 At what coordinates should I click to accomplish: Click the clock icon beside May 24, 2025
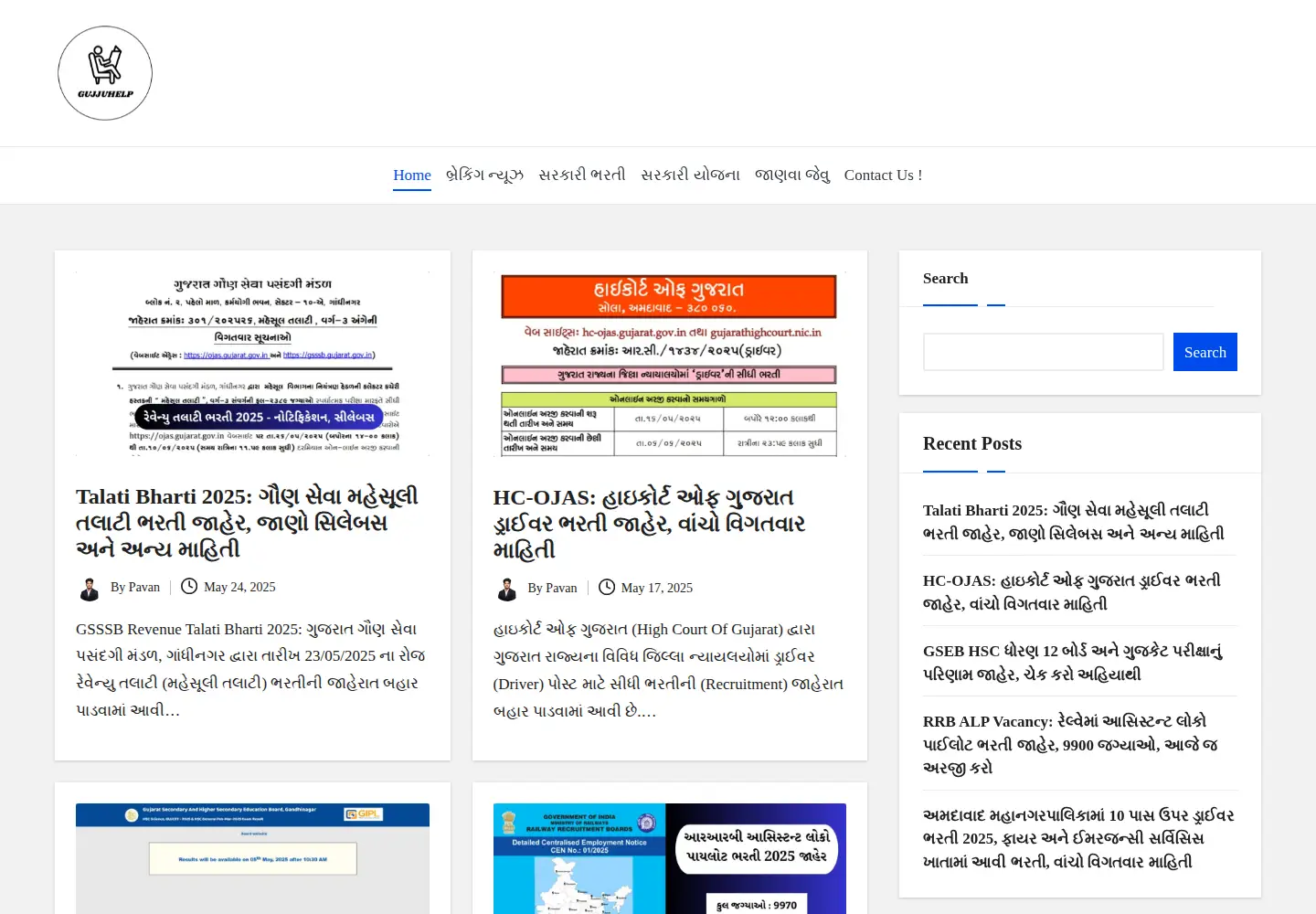(x=189, y=587)
